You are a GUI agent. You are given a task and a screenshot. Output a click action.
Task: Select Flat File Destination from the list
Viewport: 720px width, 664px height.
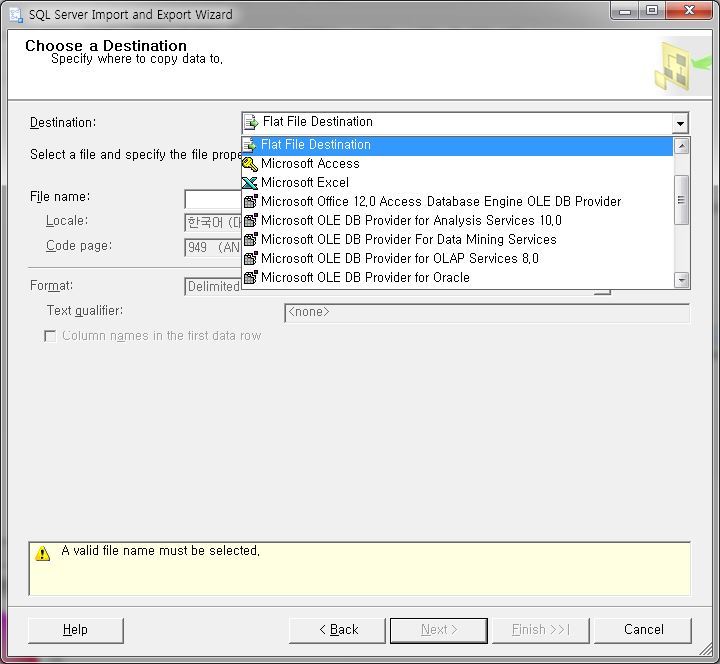457,145
